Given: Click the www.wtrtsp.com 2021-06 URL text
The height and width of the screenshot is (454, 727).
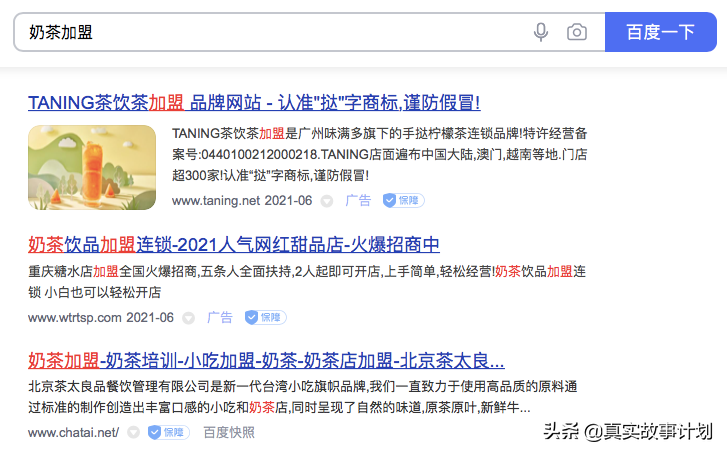Looking at the screenshot, I should tap(101, 318).
